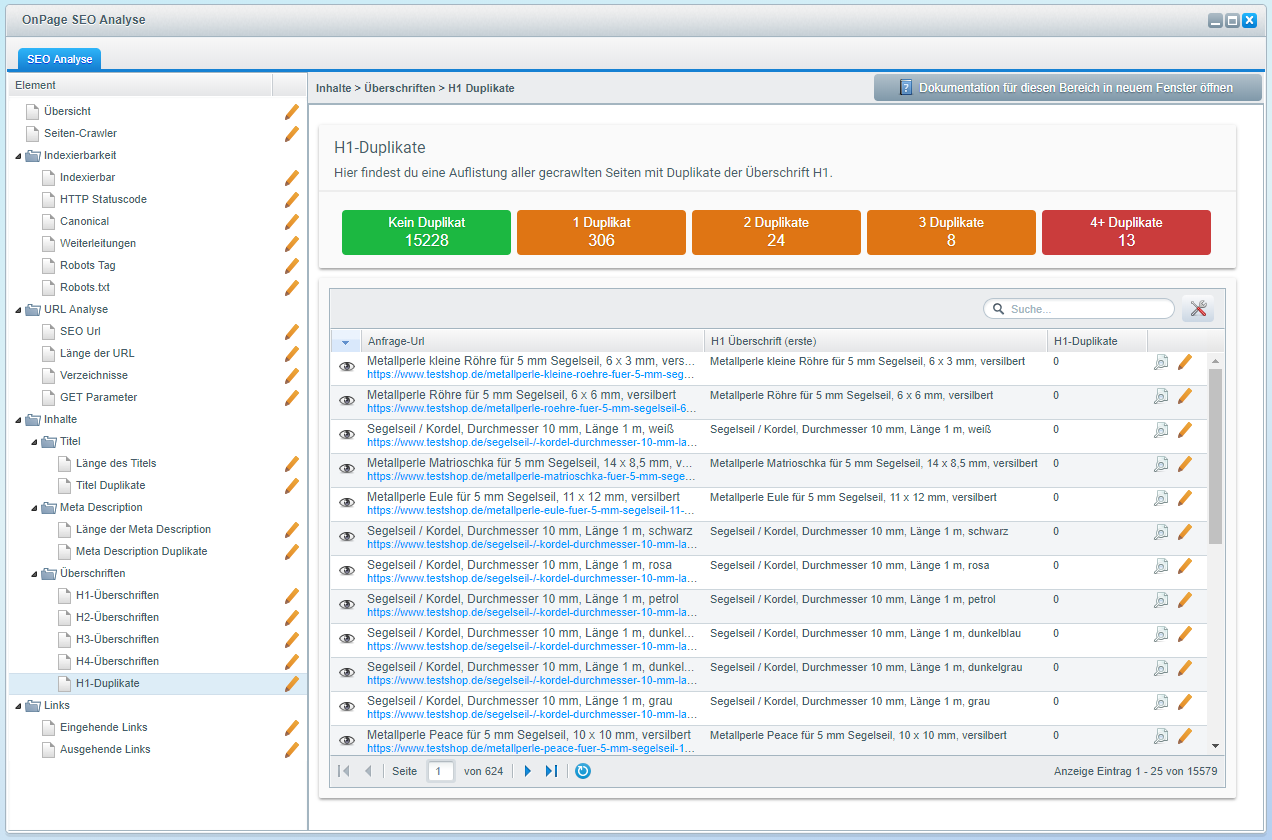Toggle eye icon for Metallperle kleine Röhre row

click(x=347, y=367)
